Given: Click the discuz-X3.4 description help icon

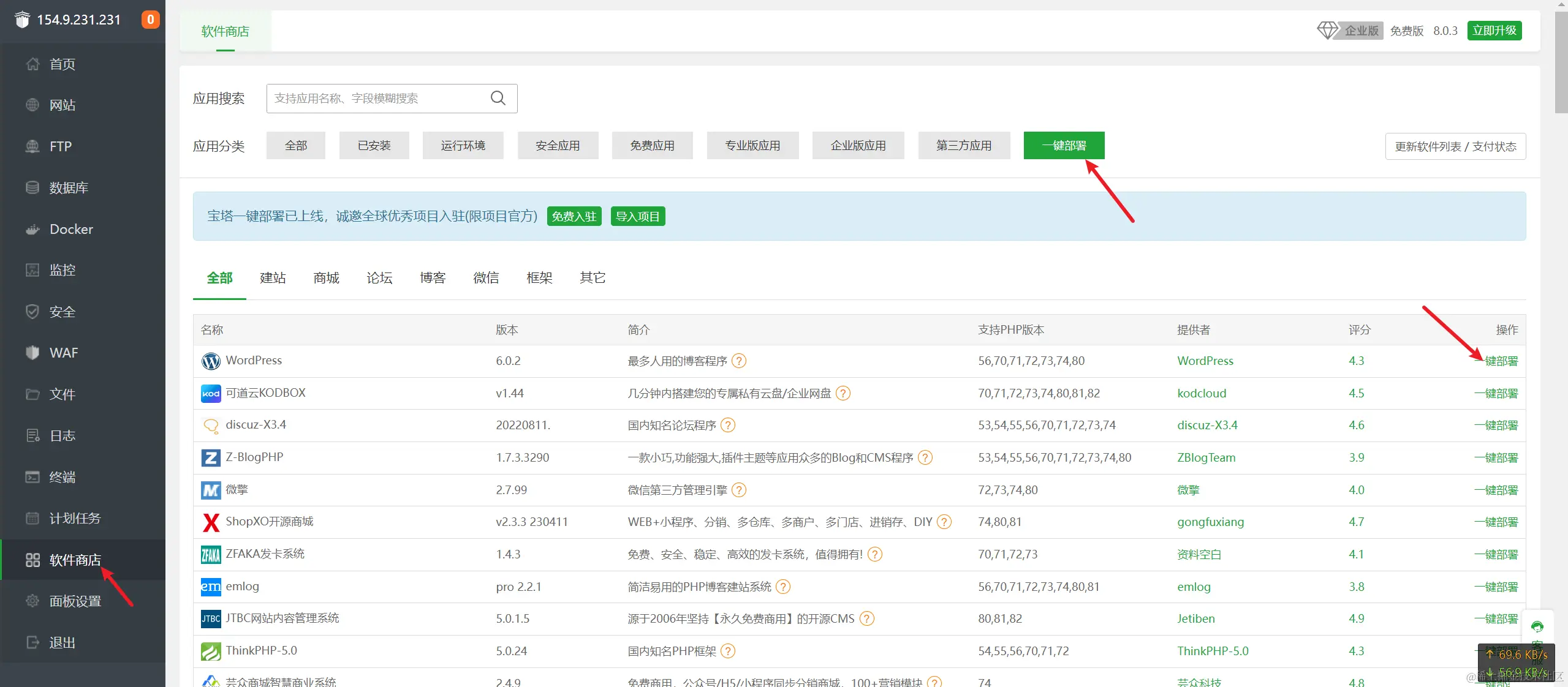Looking at the screenshot, I should [728, 425].
